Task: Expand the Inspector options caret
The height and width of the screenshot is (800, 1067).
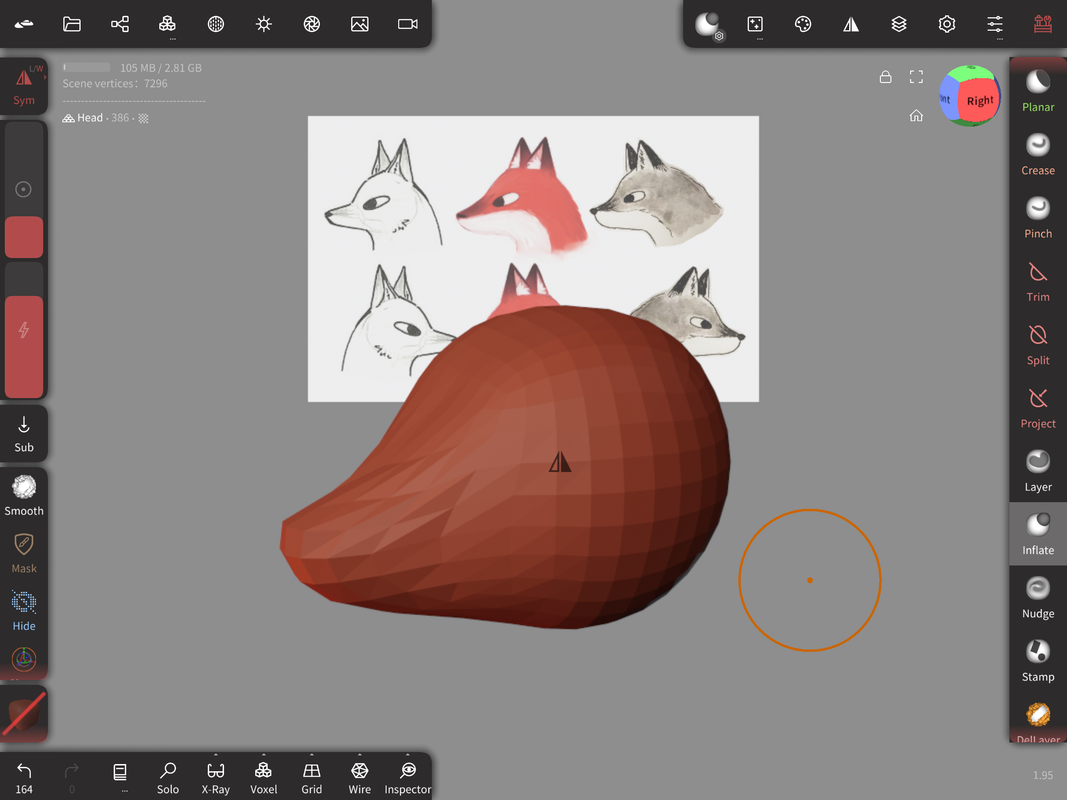Action: pyautogui.click(x=408, y=756)
